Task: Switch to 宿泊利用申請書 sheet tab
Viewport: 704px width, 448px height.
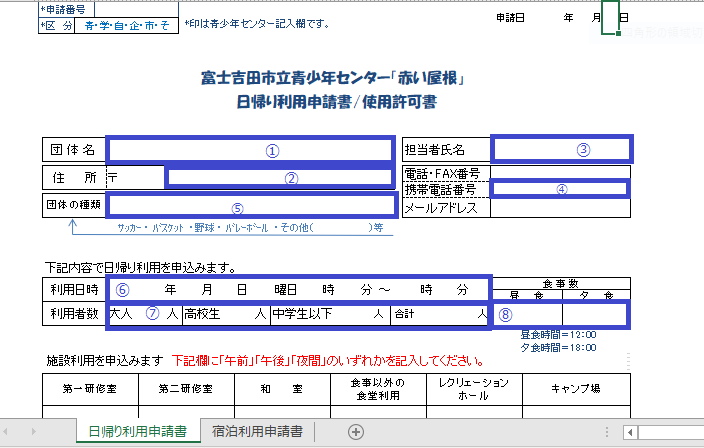Action: 257,432
